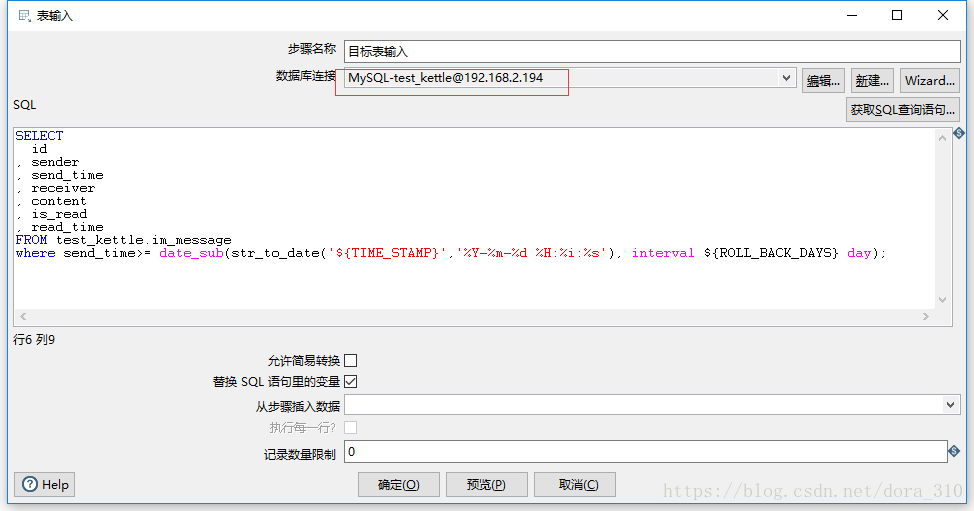Image resolution: width=974 pixels, height=511 pixels.
Task: Click the 预览(P) button
Action: [x=486, y=484]
